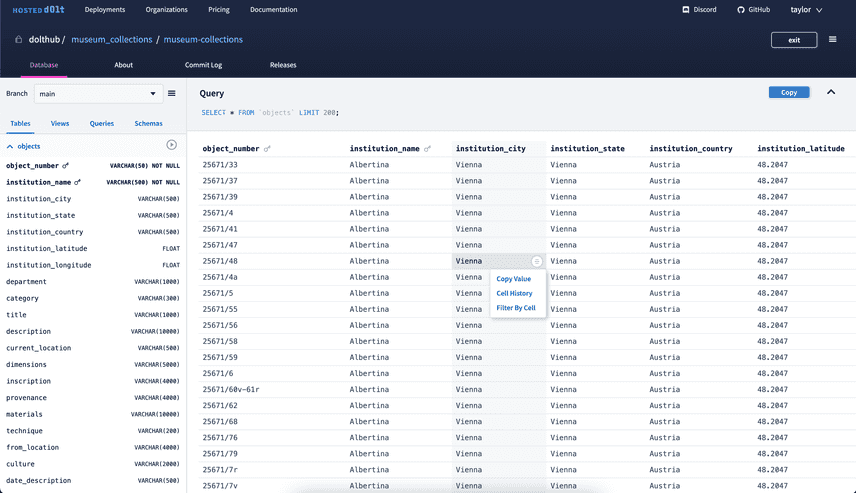Screen dimensions: 856x493
Task: Click the exit button
Action: click(x=794, y=40)
